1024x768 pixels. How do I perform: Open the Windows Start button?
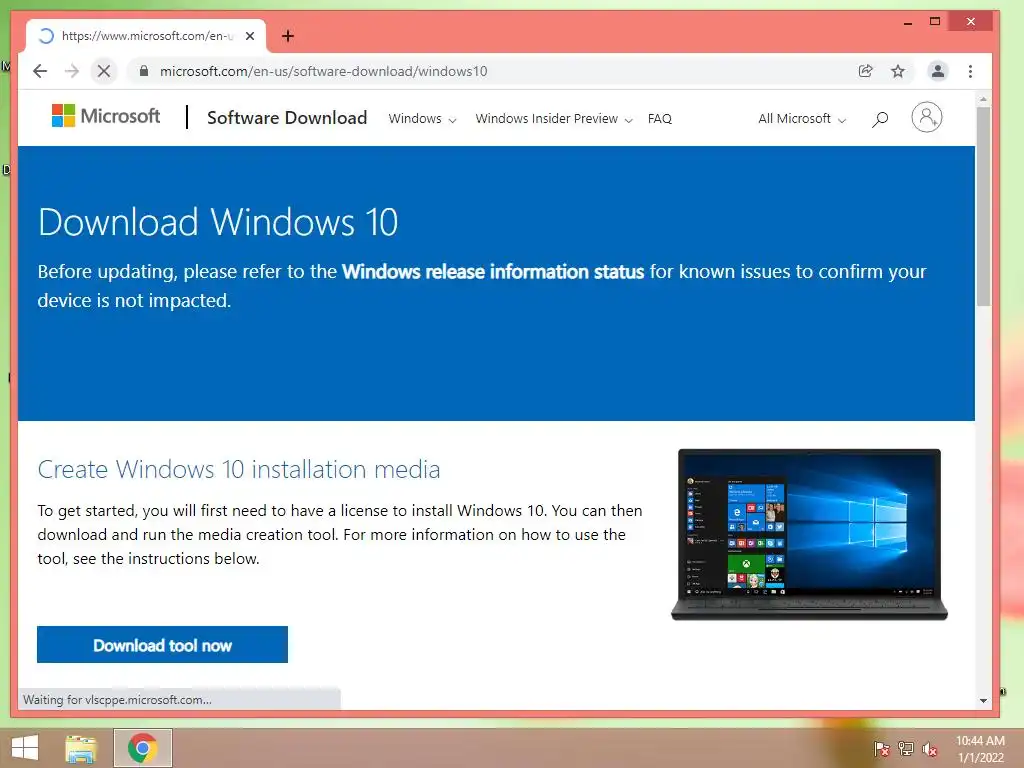tap(25, 748)
